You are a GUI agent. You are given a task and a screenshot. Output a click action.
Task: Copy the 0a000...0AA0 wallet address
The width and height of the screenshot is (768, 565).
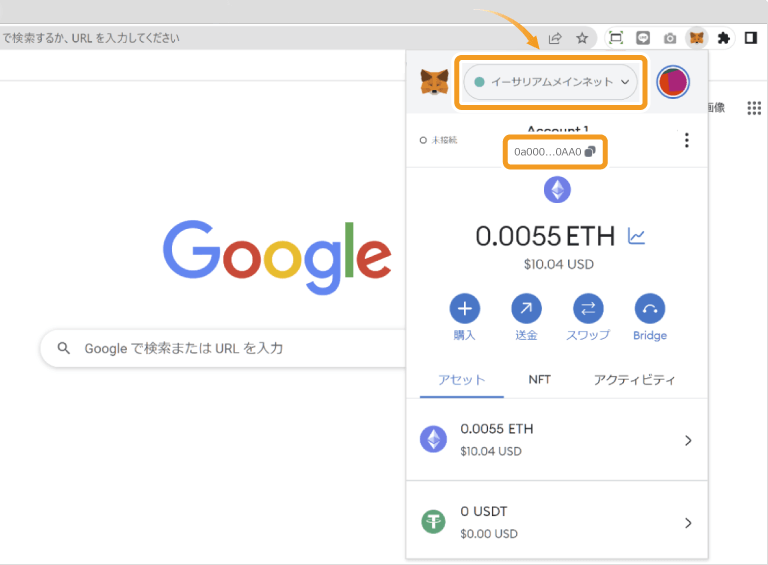555,152
